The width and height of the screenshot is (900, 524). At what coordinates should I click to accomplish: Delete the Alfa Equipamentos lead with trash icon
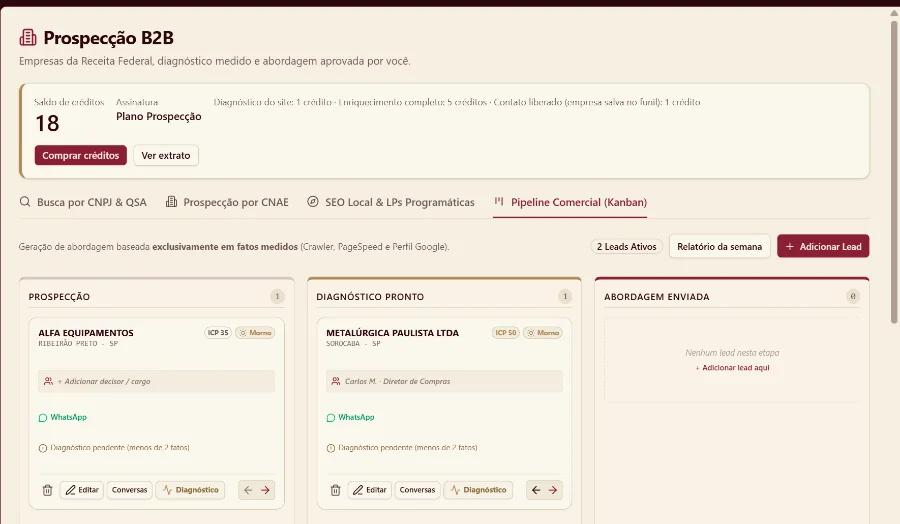coord(48,490)
